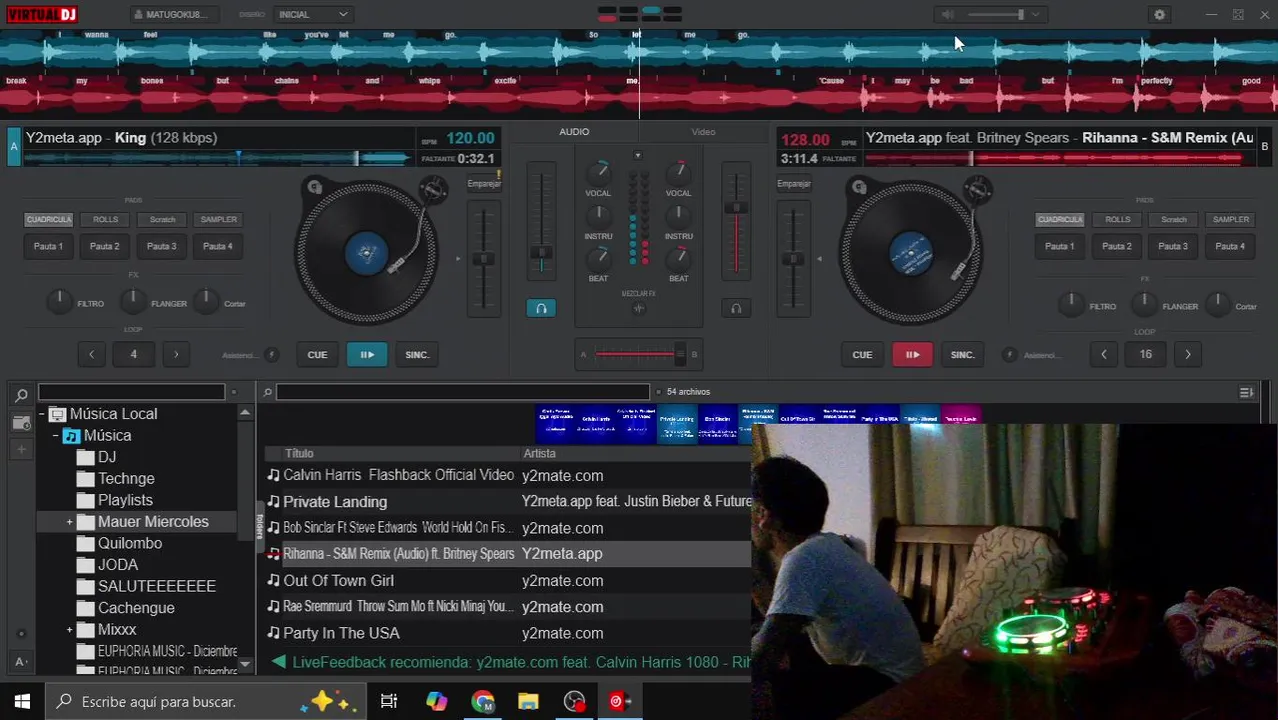Open the INICIAL layout dropdown
Image resolution: width=1278 pixels, height=720 pixels.
(312, 14)
